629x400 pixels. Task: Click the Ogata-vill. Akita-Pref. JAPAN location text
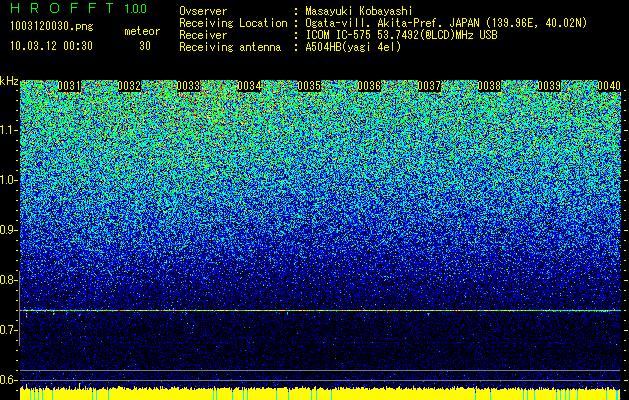(446, 23)
